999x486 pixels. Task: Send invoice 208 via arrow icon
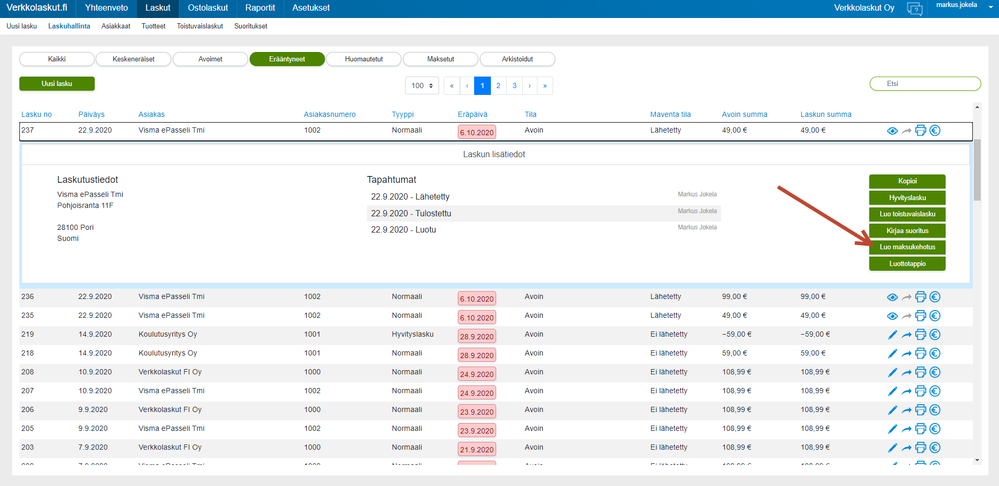click(907, 373)
